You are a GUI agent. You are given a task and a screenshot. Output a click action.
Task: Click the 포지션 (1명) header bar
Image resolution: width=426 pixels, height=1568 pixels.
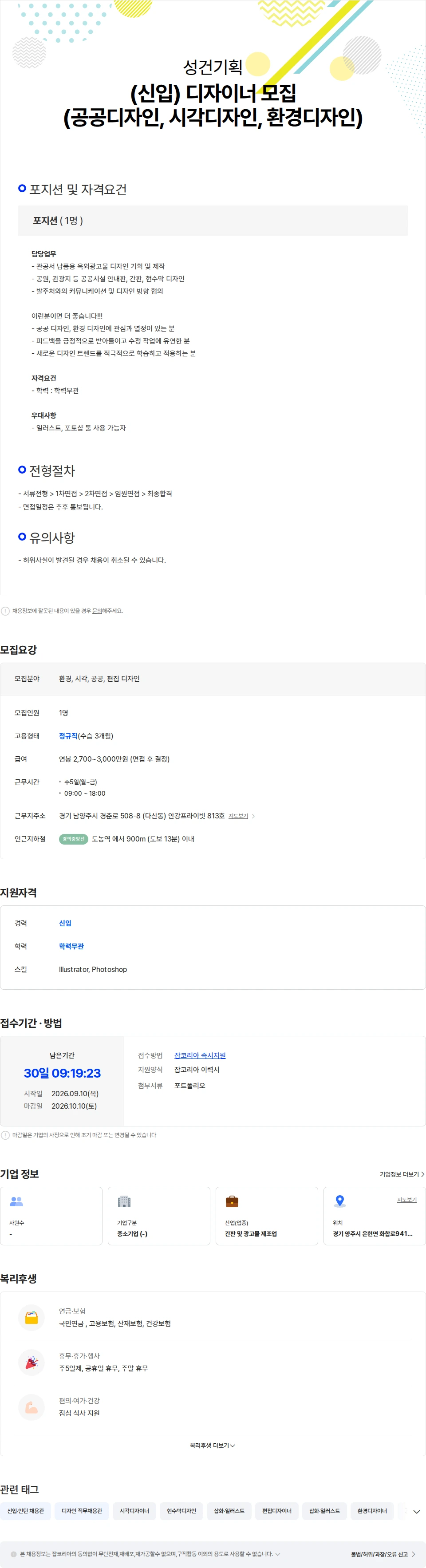[x=213, y=220]
